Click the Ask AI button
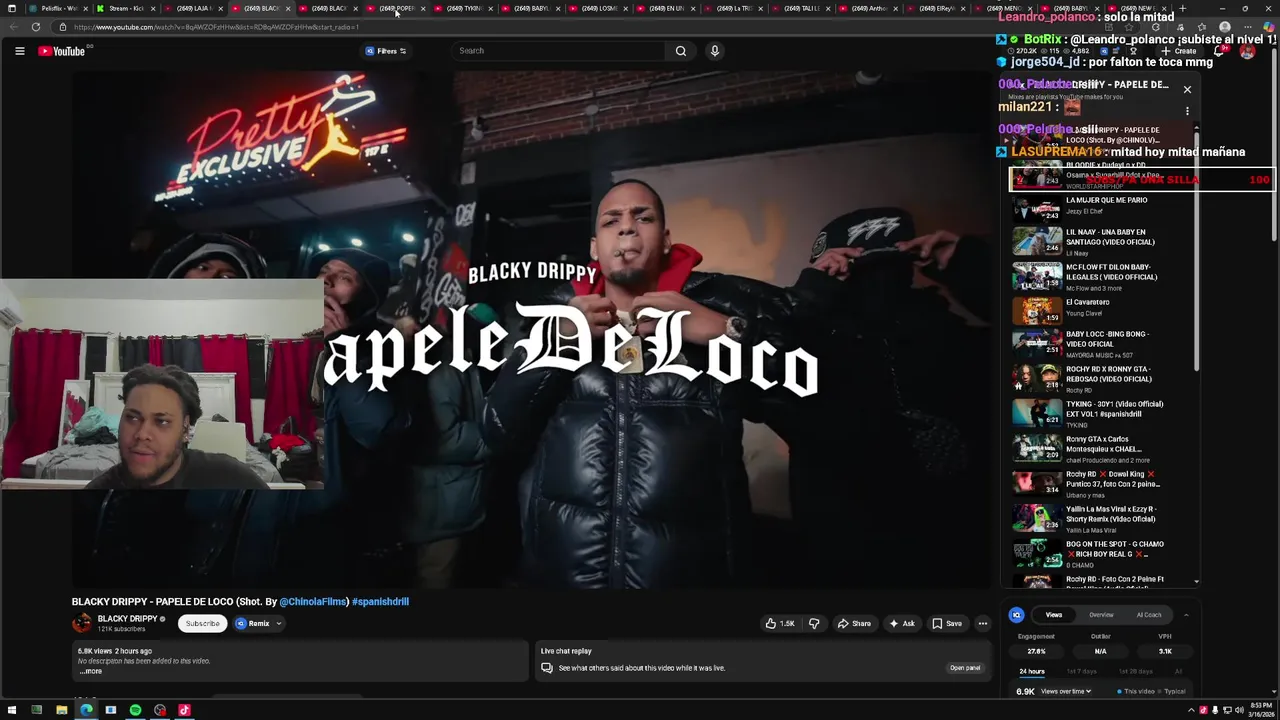 (902, 624)
